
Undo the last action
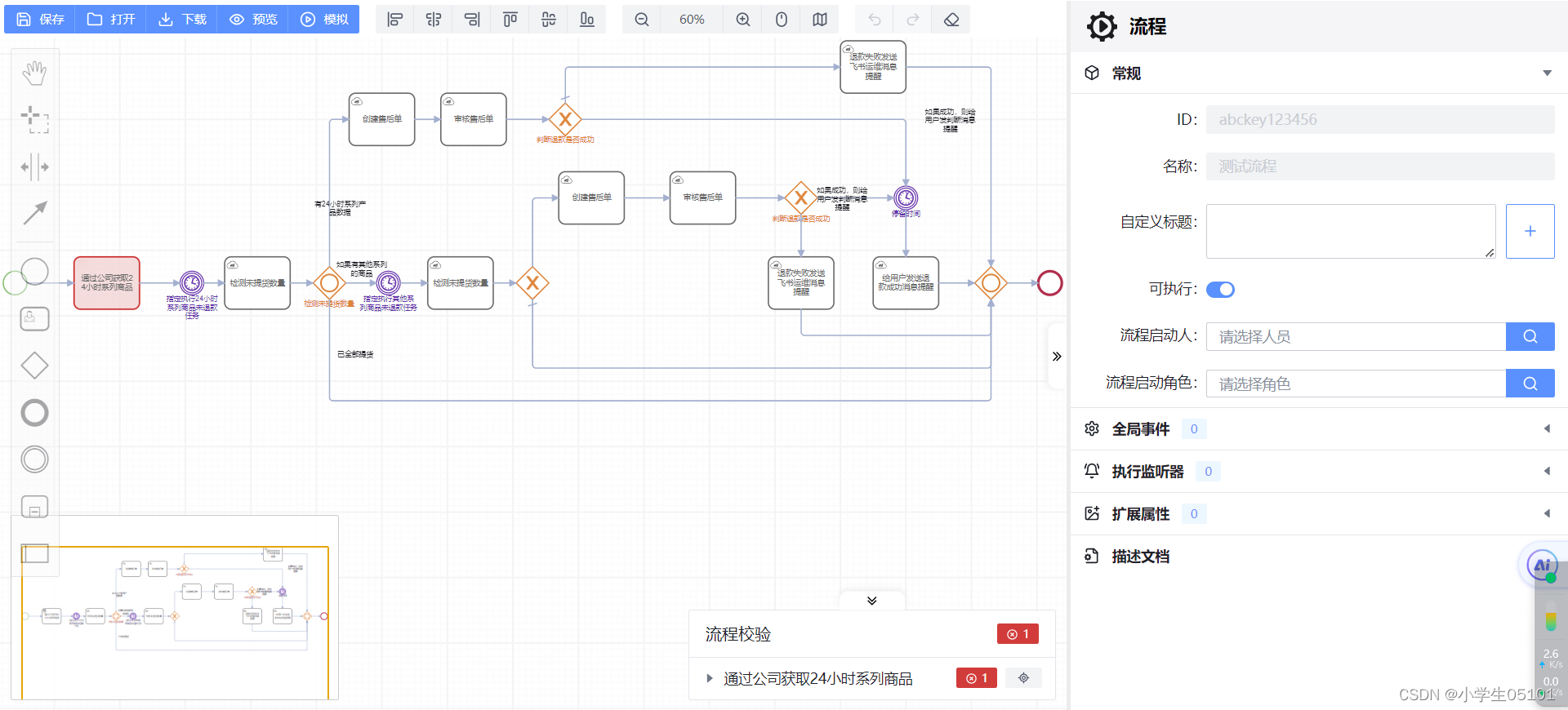click(875, 20)
